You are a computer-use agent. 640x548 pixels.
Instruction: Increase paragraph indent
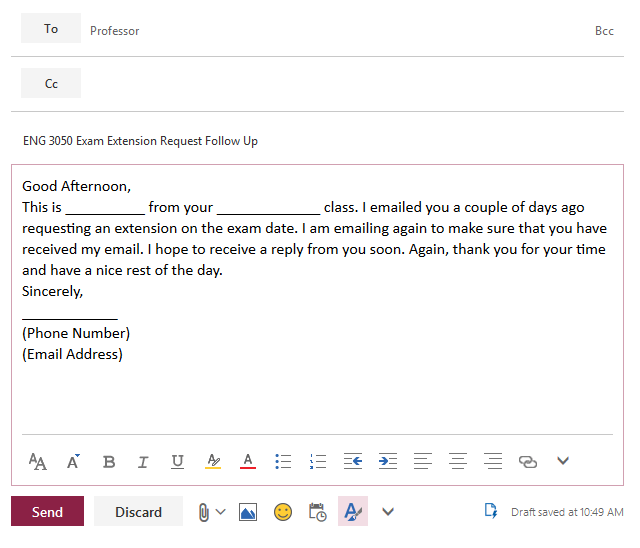(388, 461)
